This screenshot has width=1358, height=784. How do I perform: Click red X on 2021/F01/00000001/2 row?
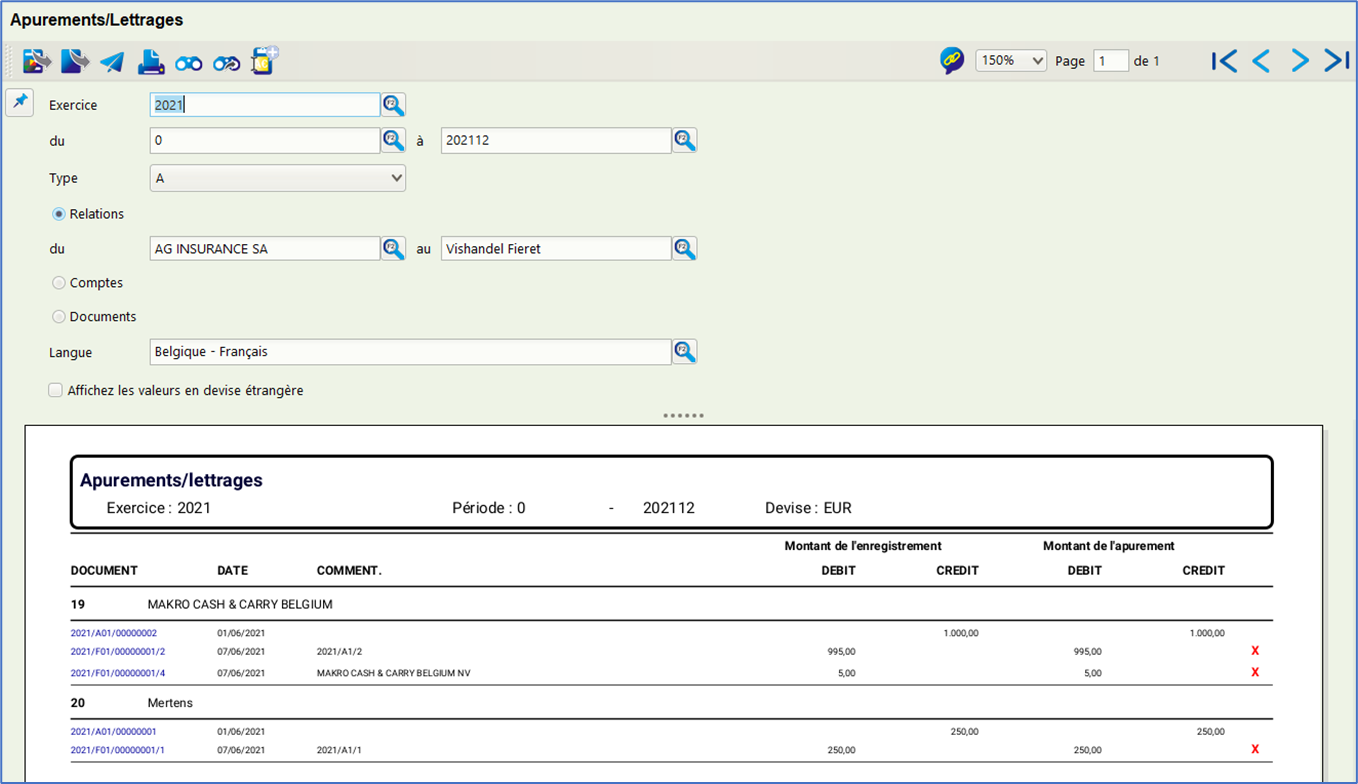point(1255,651)
